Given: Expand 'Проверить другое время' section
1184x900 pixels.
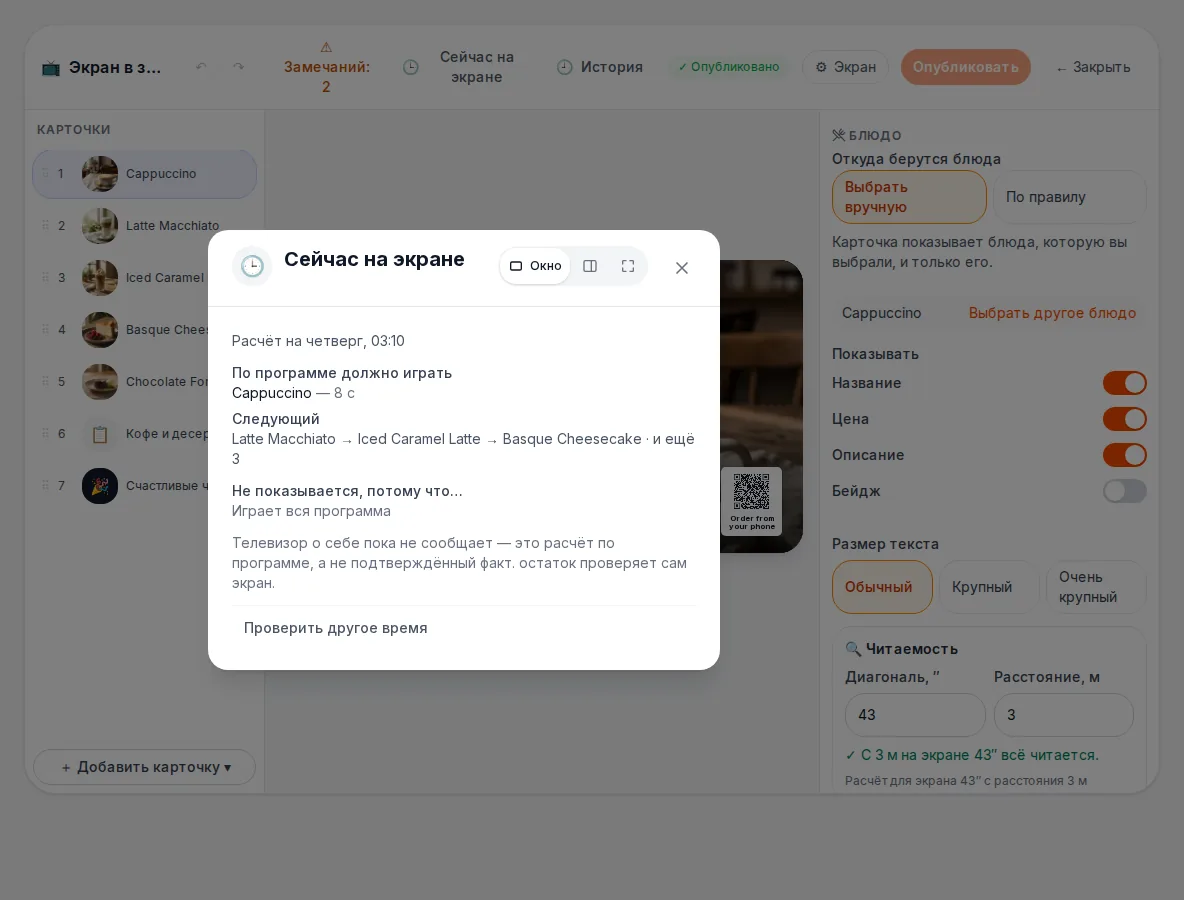Looking at the screenshot, I should click(x=335, y=628).
